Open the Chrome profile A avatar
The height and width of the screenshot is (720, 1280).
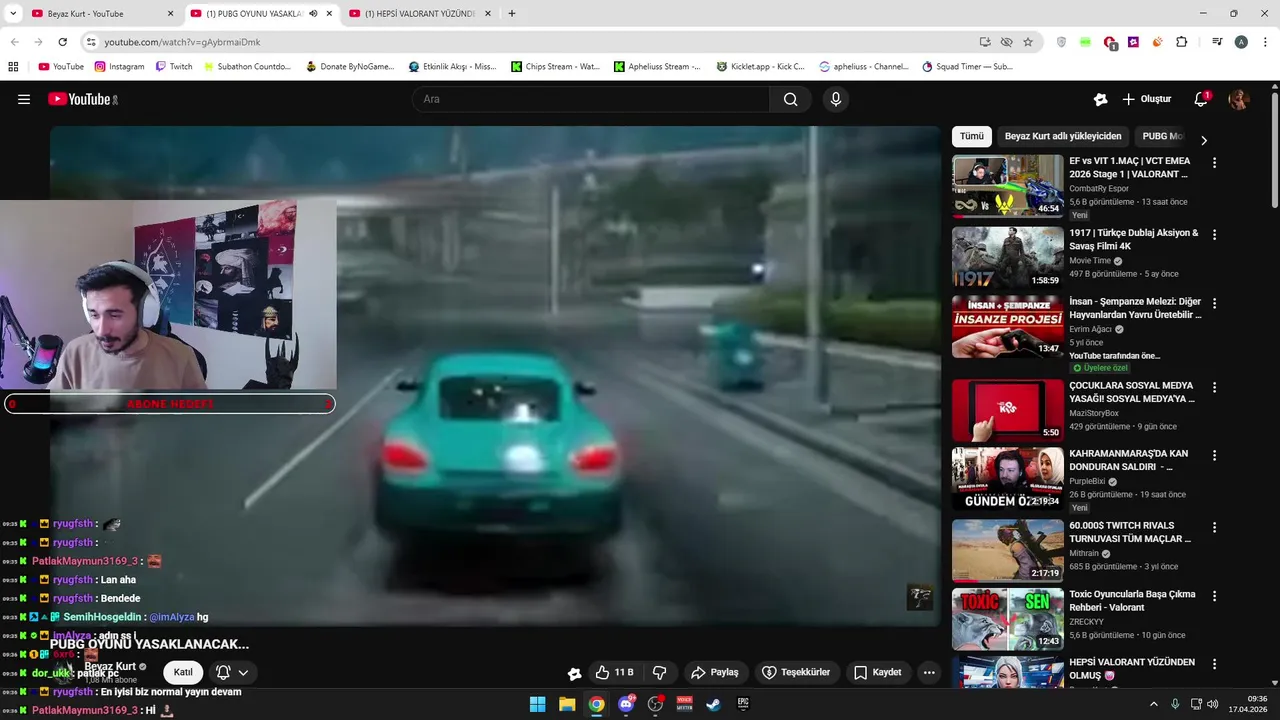coord(1241,42)
